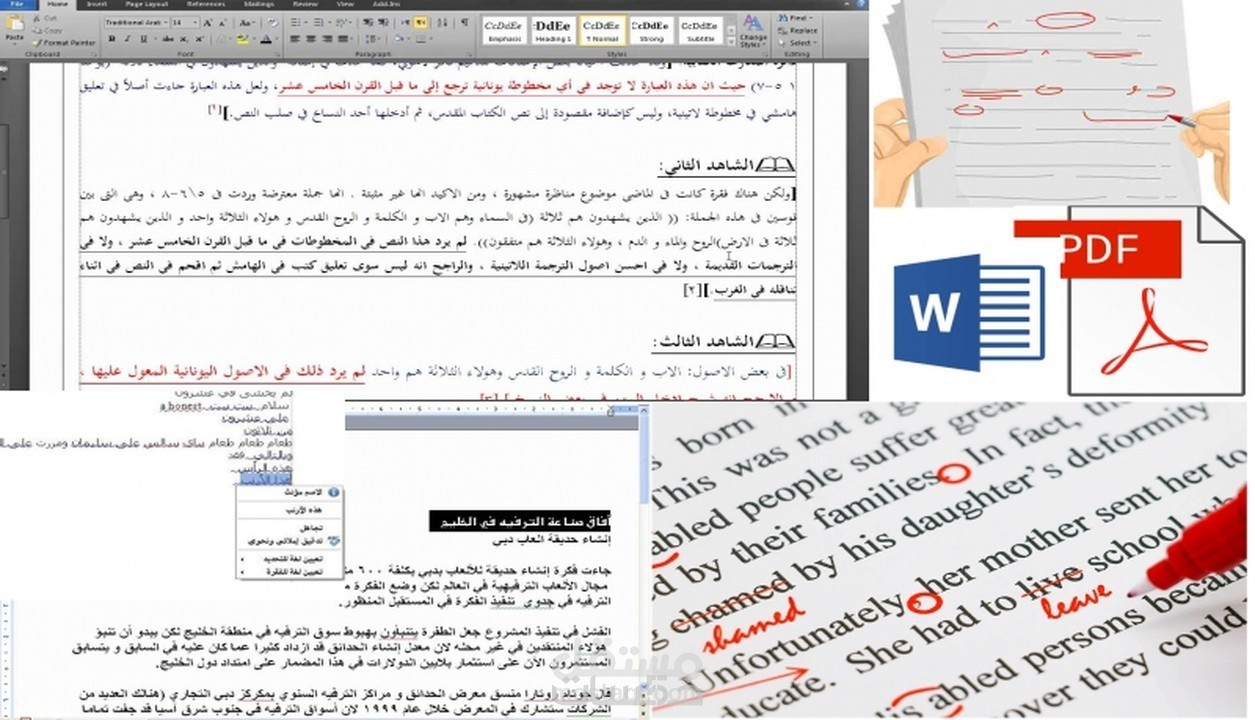Open Word Help via the question mark icon
The width and height of the screenshot is (1255, 720).
tap(861, 4)
